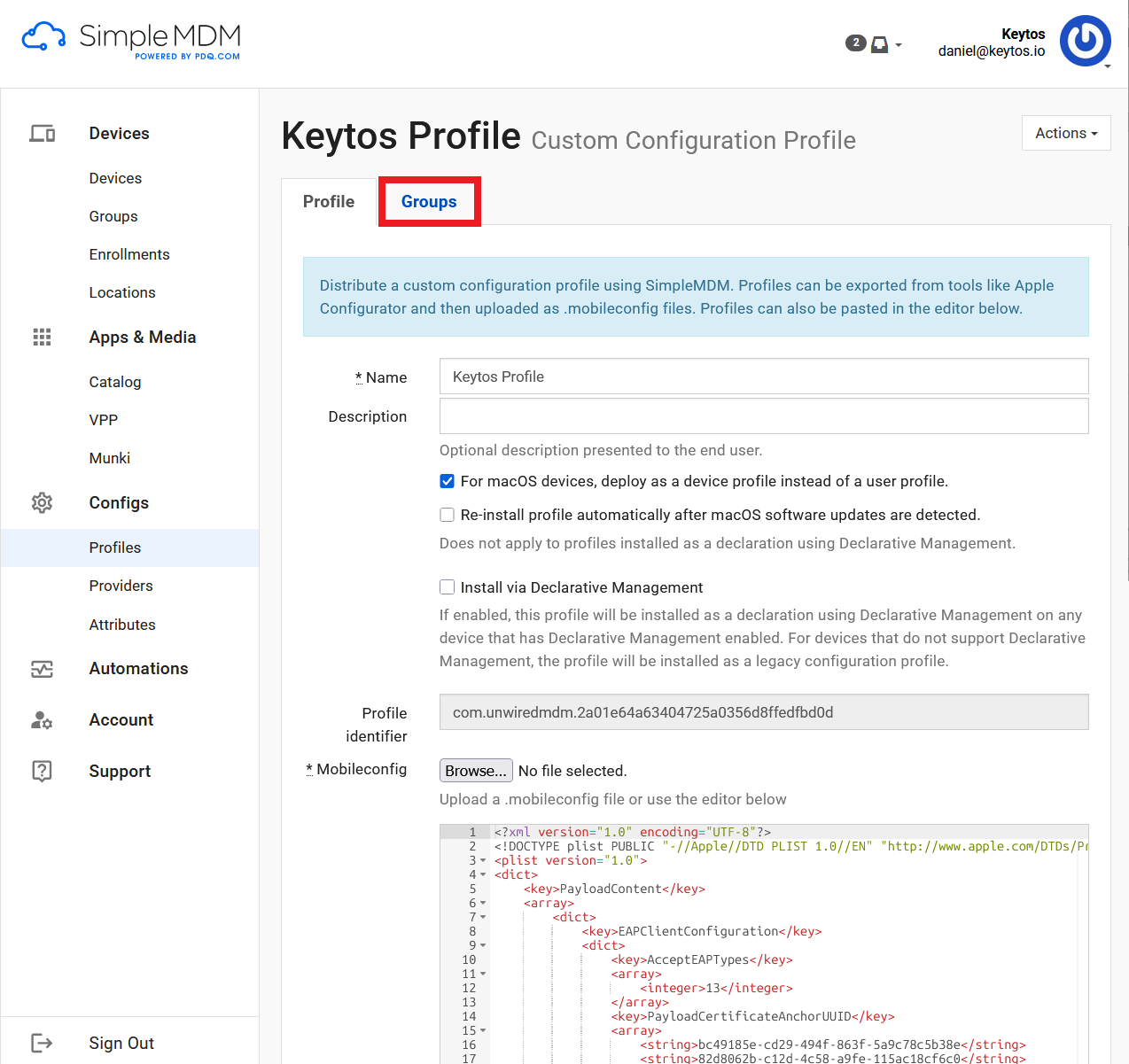Click the Sign Out arrow icon
Image resolution: width=1129 pixels, height=1064 pixels.
point(42,1043)
